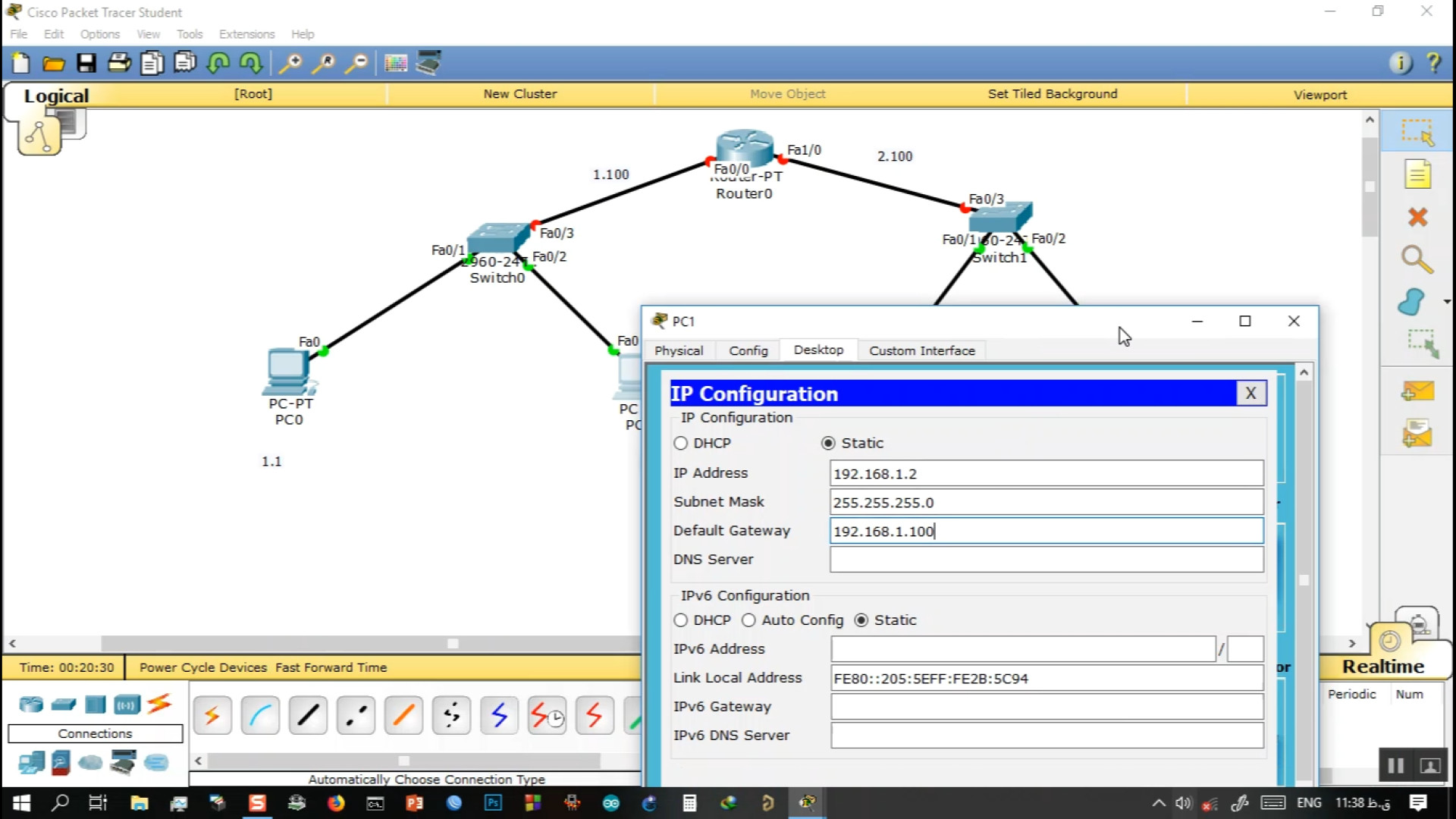Click the IP Address field
The width and height of the screenshot is (1456, 819).
(1046, 473)
